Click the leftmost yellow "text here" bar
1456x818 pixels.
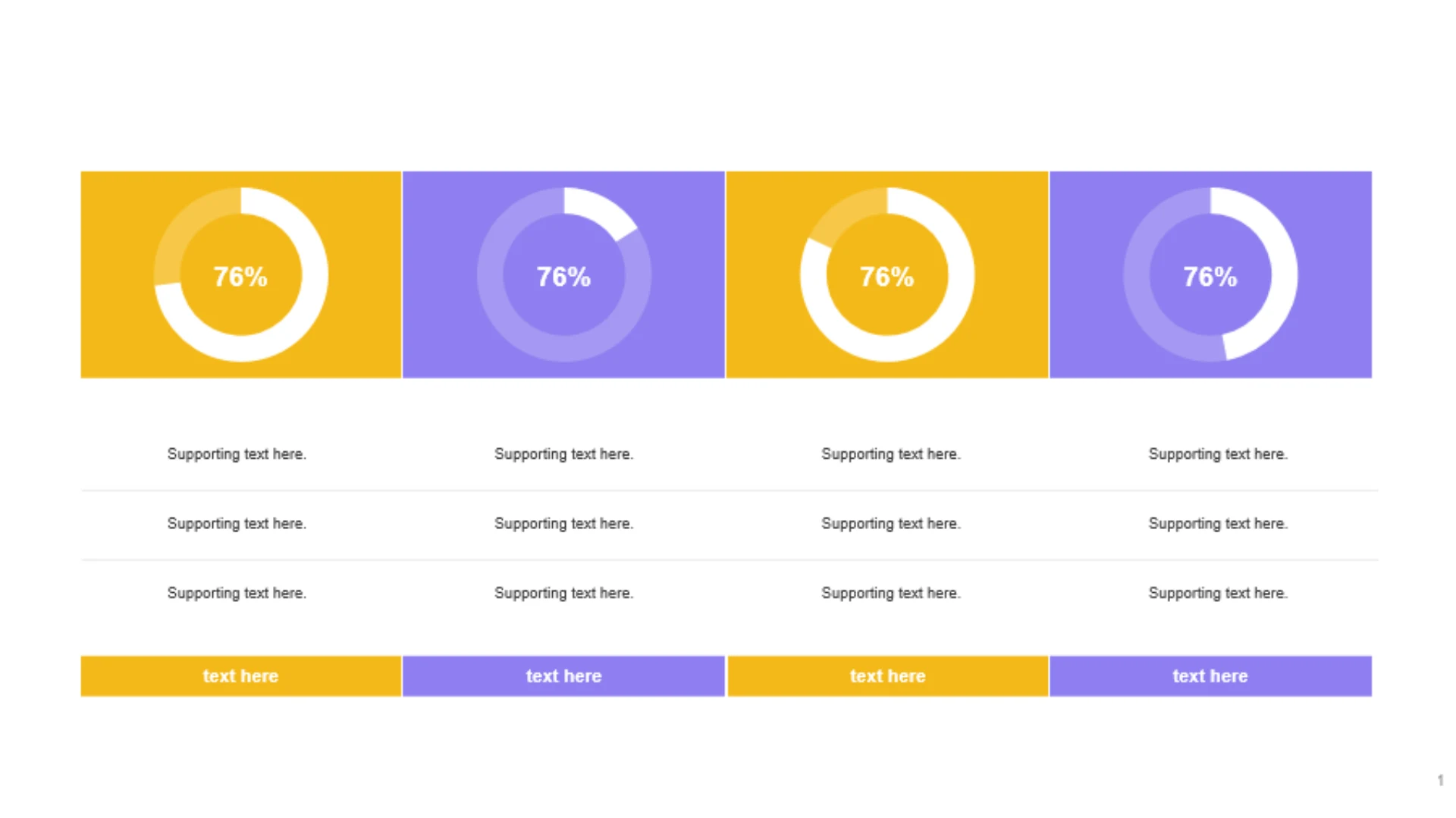click(240, 675)
